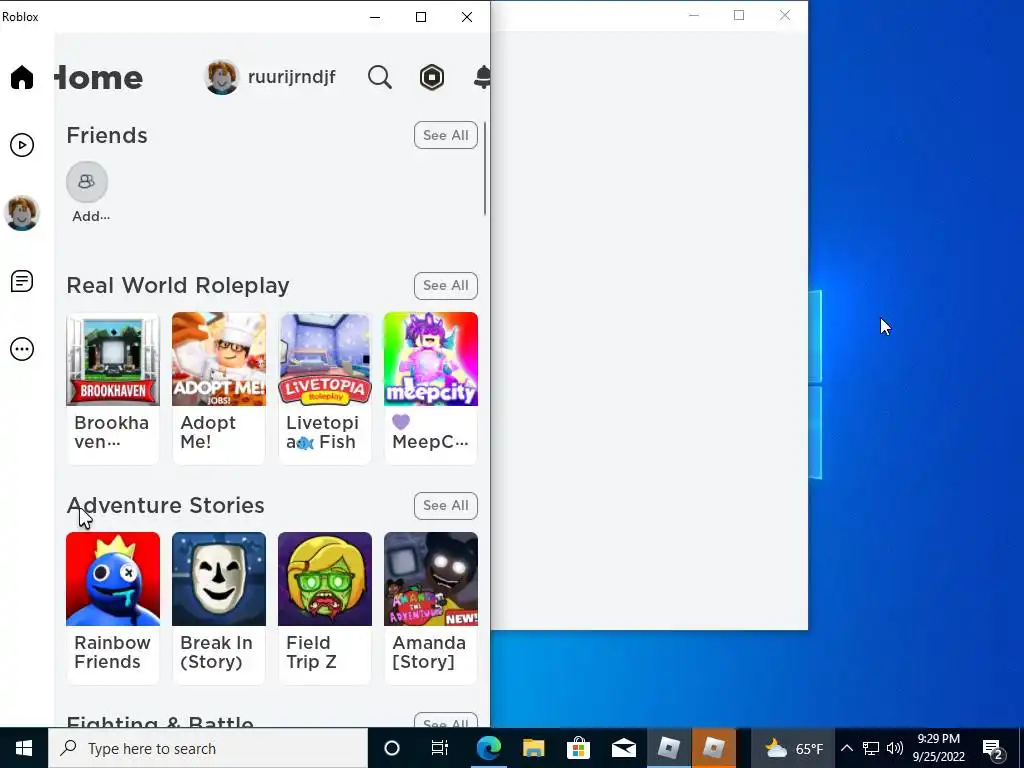Open Mail app from taskbar
This screenshot has height=768, width=1024.
624,748
